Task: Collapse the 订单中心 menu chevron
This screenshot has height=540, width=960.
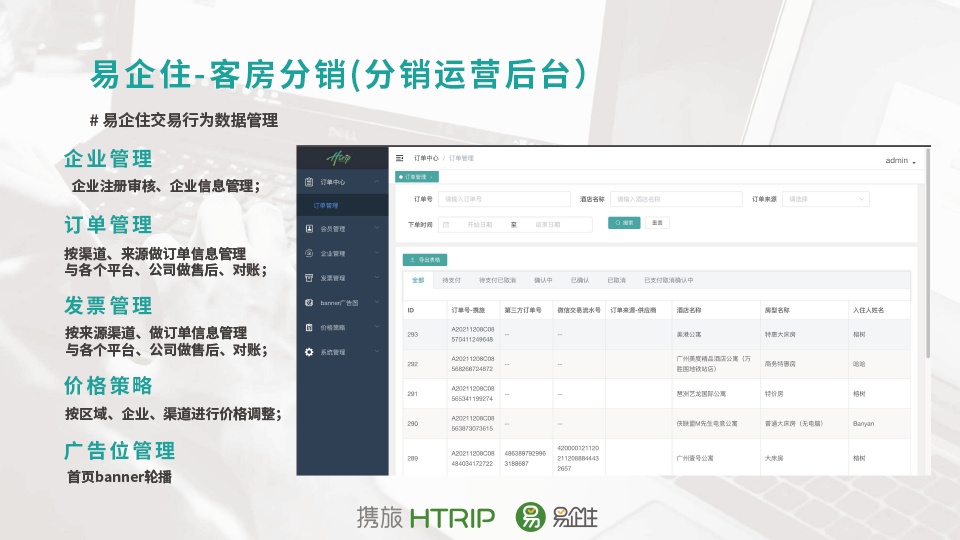Action: [377, 182]
